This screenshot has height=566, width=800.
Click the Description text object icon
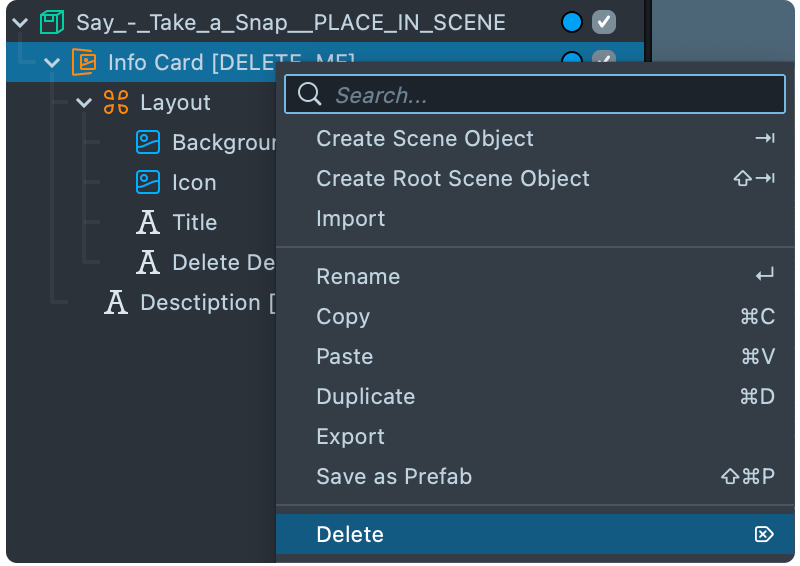[x=116, y=302]
